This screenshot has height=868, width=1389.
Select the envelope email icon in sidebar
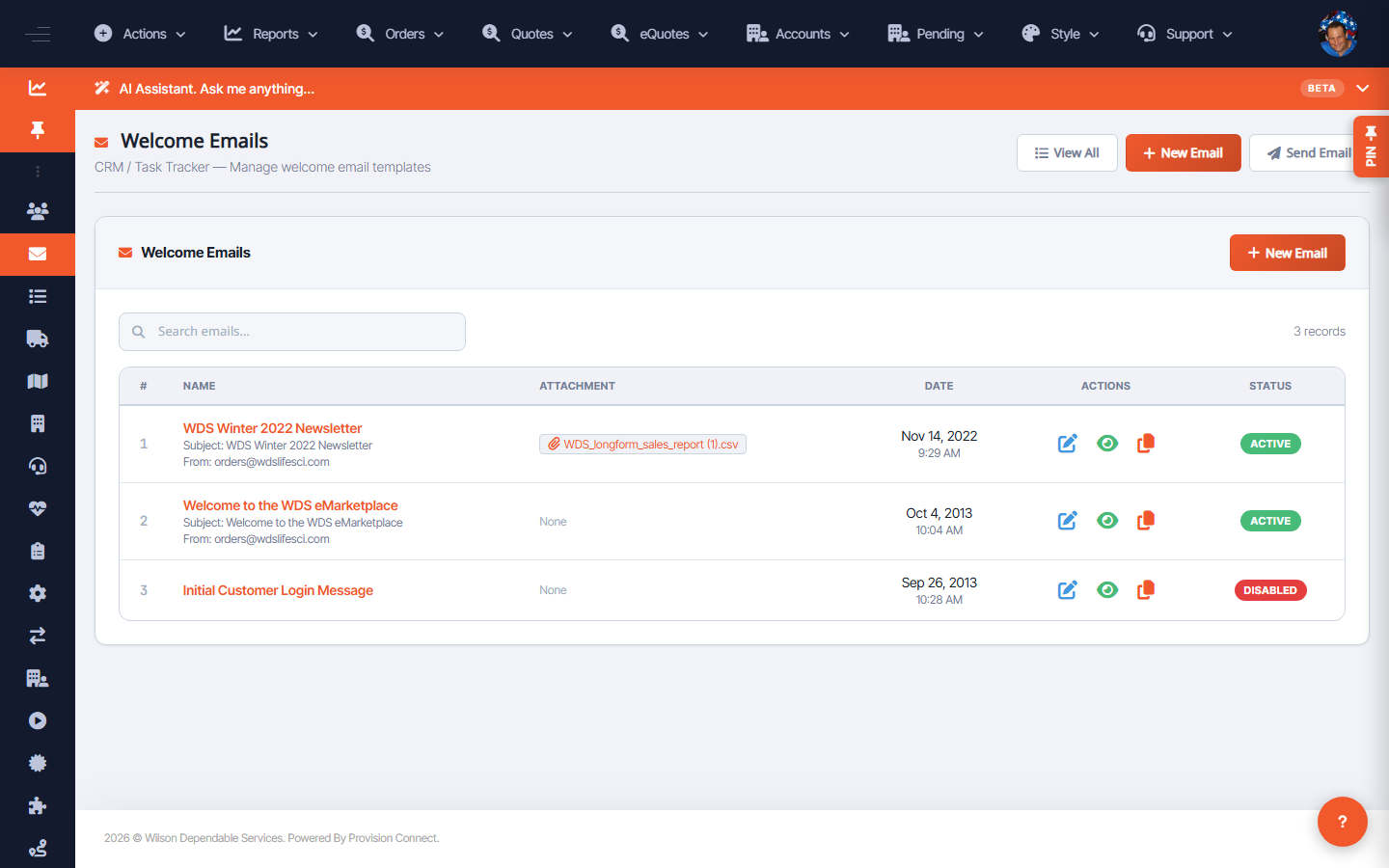(38, 254)
